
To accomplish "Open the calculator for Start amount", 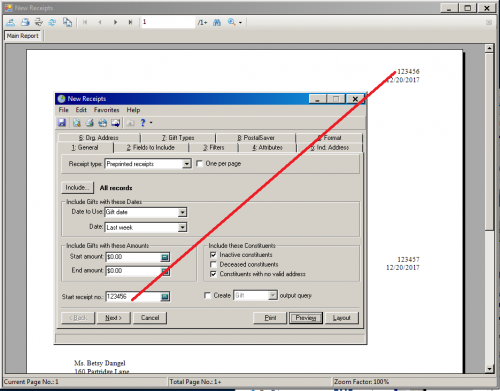I will (165, 257).
